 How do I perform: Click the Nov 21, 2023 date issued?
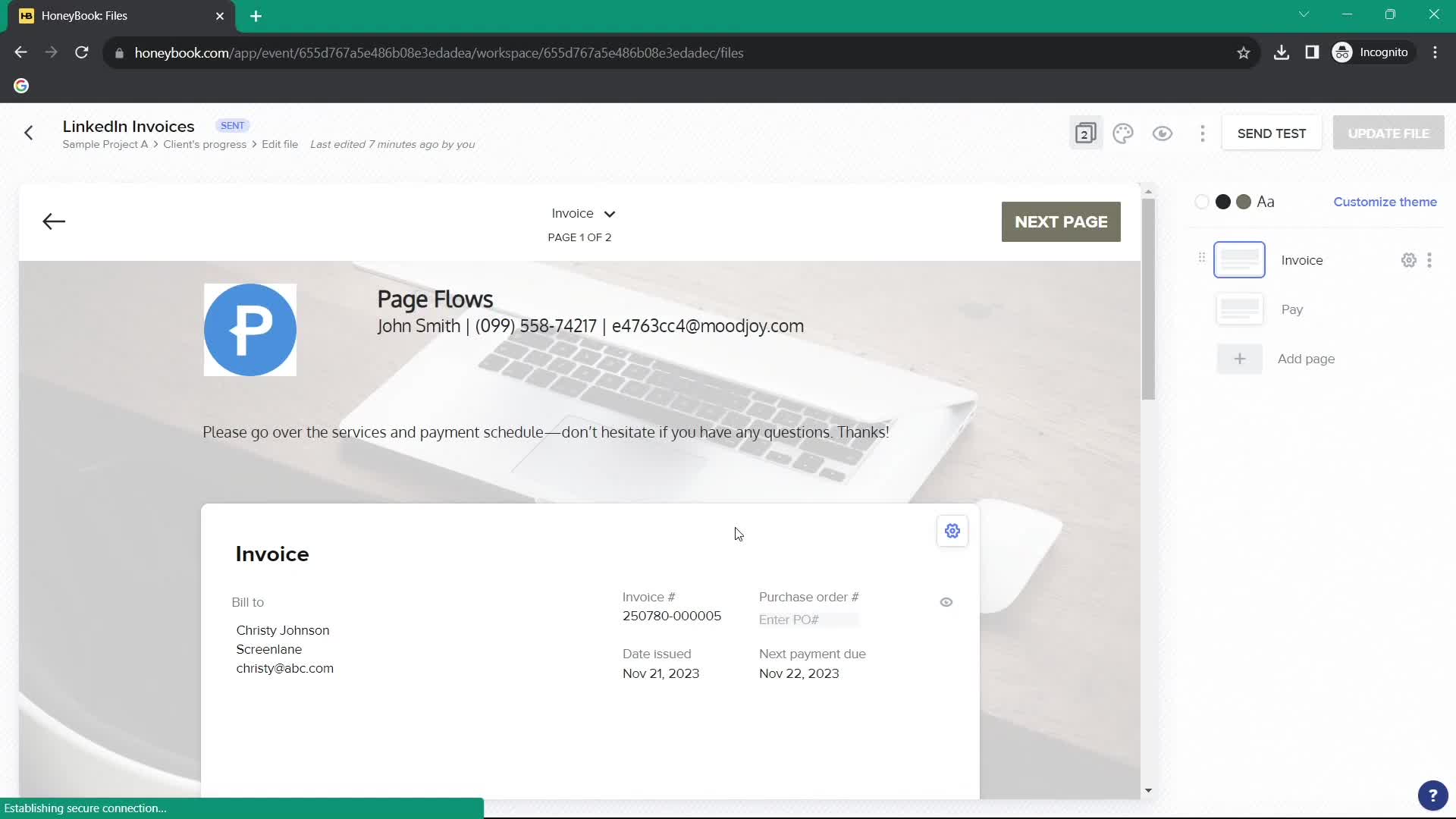coord(661,673)
